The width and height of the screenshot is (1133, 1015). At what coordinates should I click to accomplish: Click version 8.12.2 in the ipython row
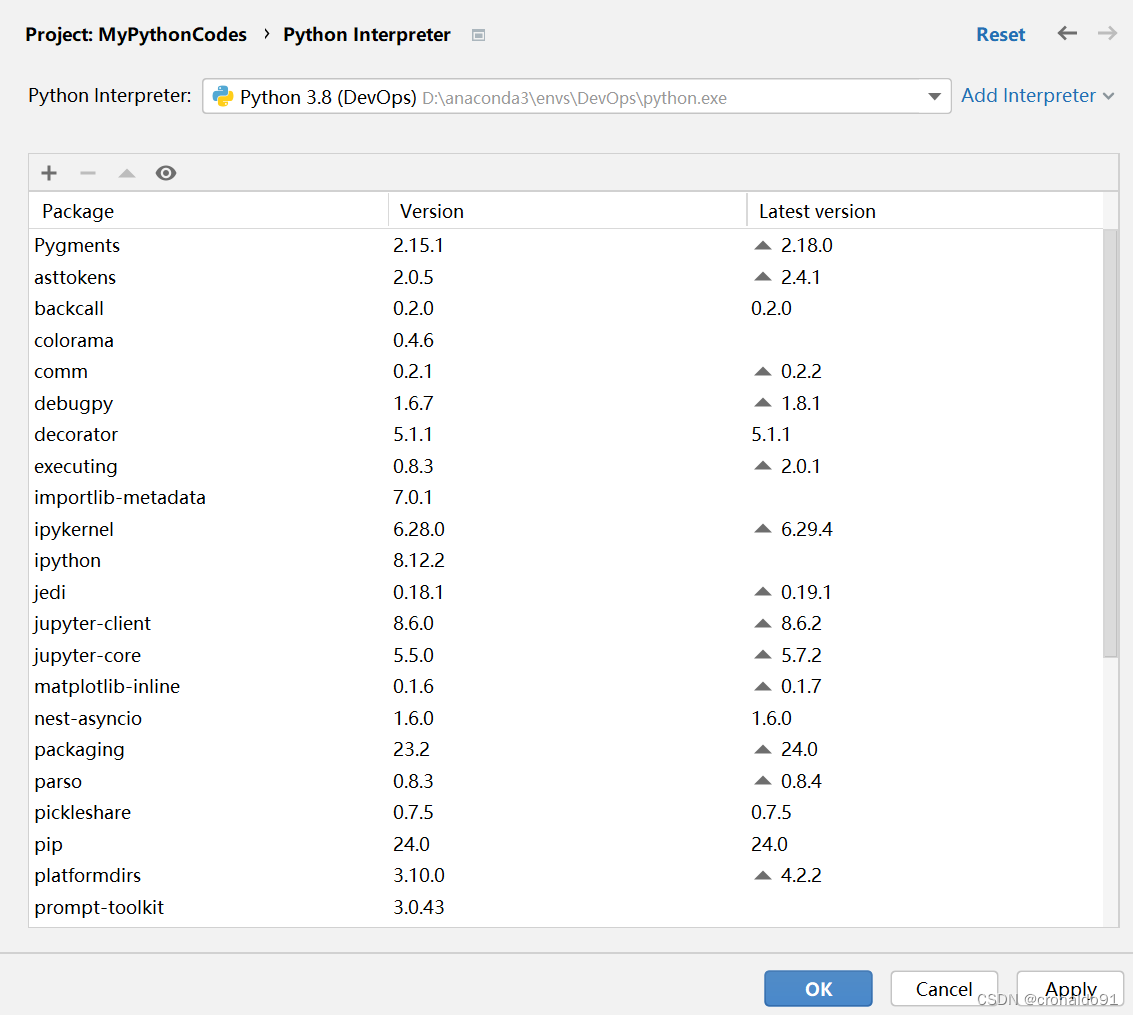[418, 561]
